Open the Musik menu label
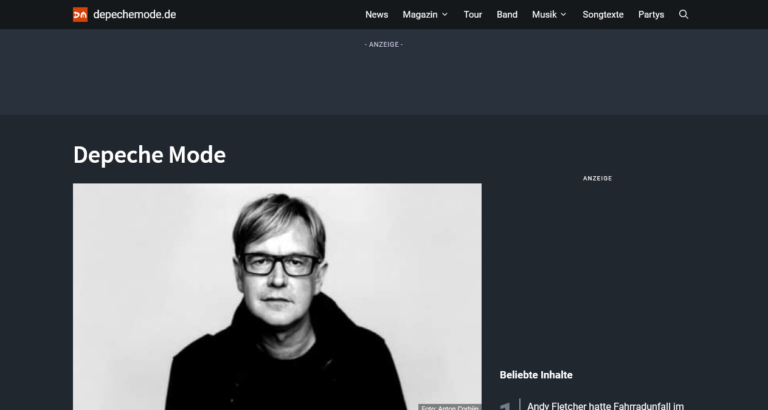Screen dimensions: 768x410 [544, 15]
